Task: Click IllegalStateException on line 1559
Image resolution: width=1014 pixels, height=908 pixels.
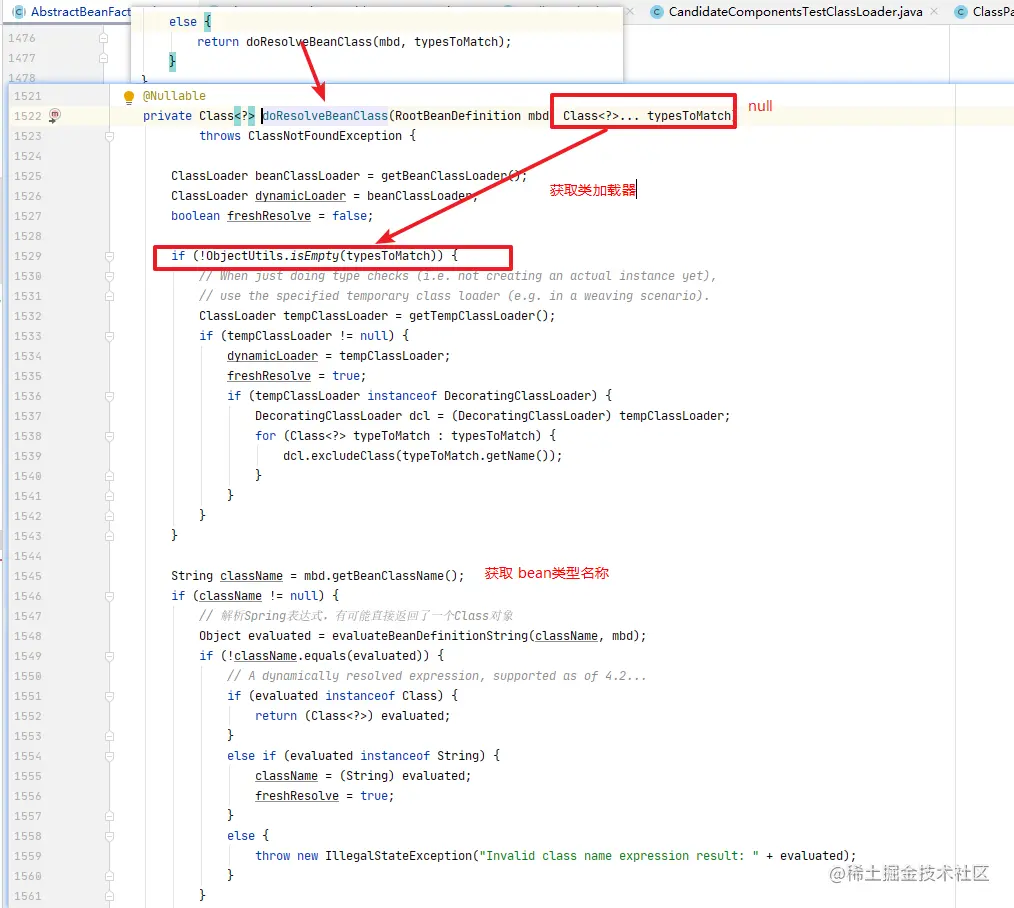Action: 398,856
